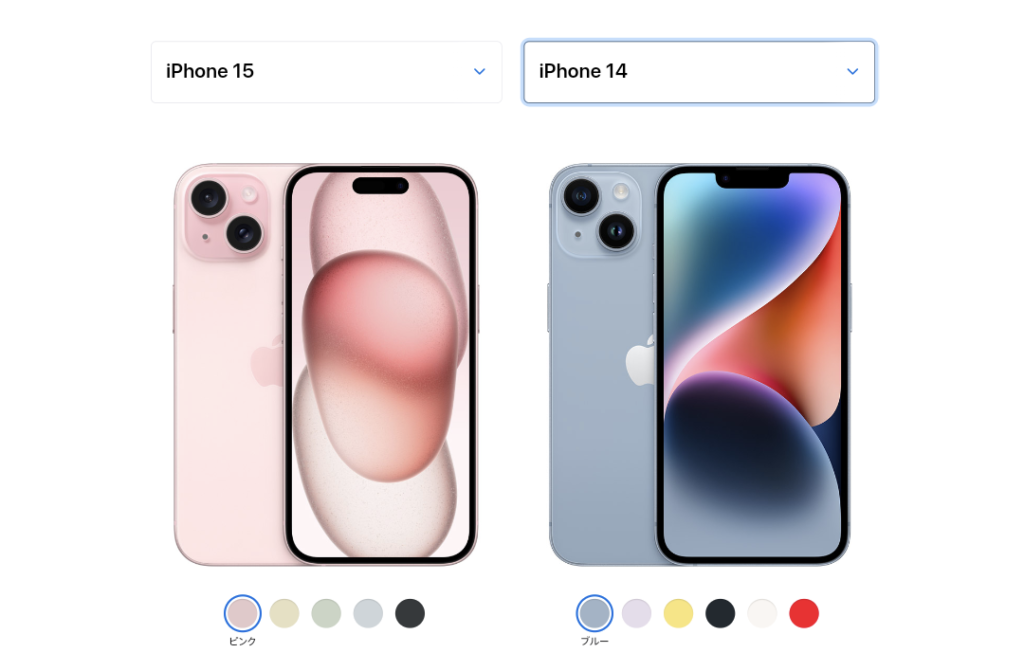Click the iPhone 14 text in selector

(583, 71)
